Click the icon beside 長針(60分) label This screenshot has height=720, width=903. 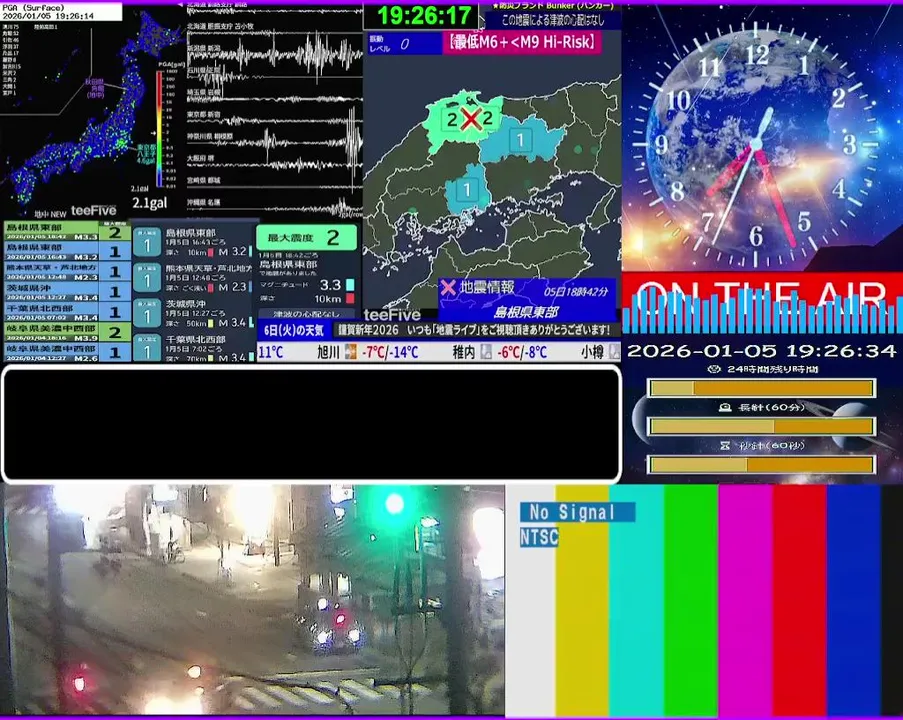pyautogui.click(x=725, y=407)
